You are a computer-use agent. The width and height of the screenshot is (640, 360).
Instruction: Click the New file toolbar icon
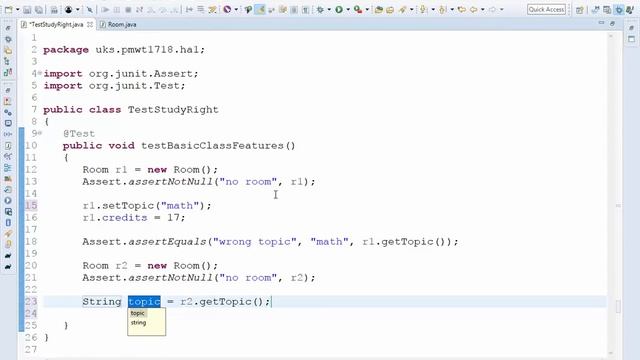click(8, 9)
